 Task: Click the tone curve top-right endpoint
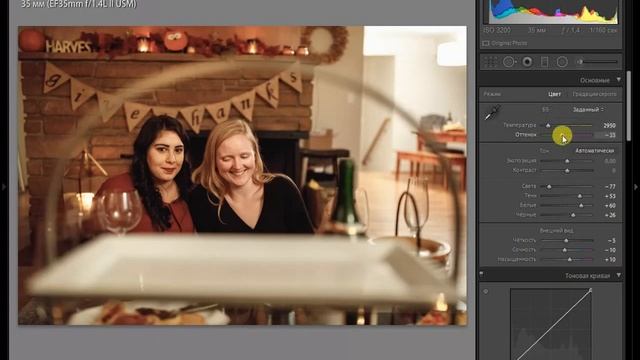click(x=590, y=290)
